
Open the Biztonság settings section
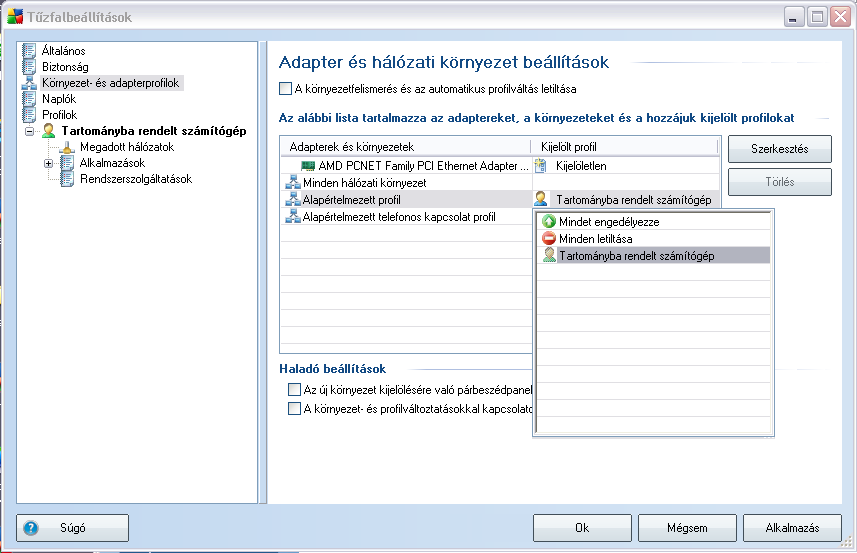[65, 67]
